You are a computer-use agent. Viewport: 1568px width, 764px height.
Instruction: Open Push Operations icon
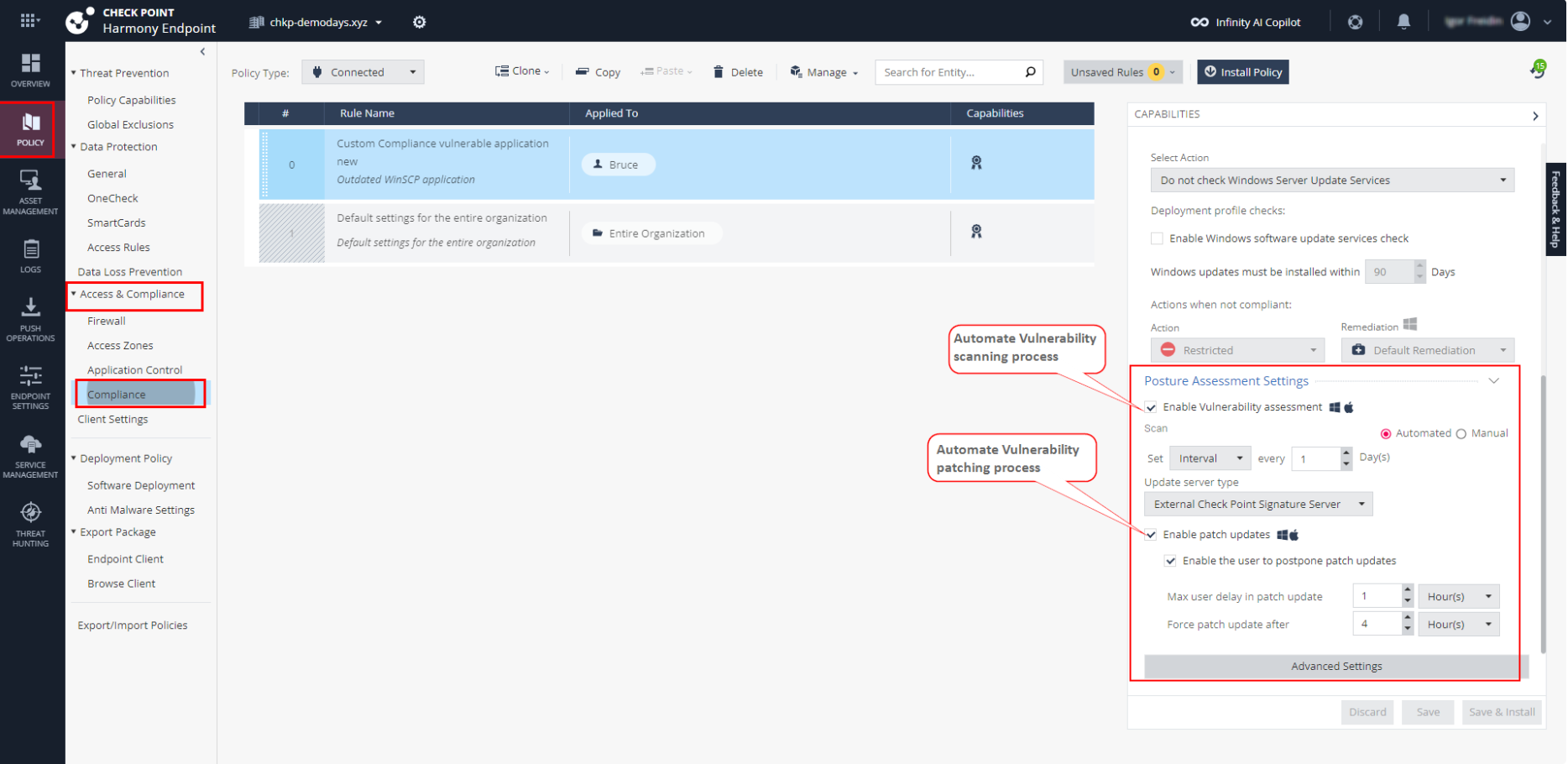pos(31,306)
